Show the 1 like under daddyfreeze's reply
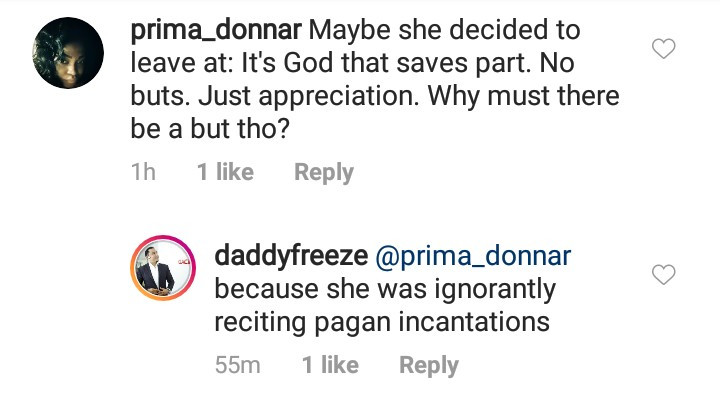Image resolution: width=720 pixels, height=396 pixels. point(330,365)
